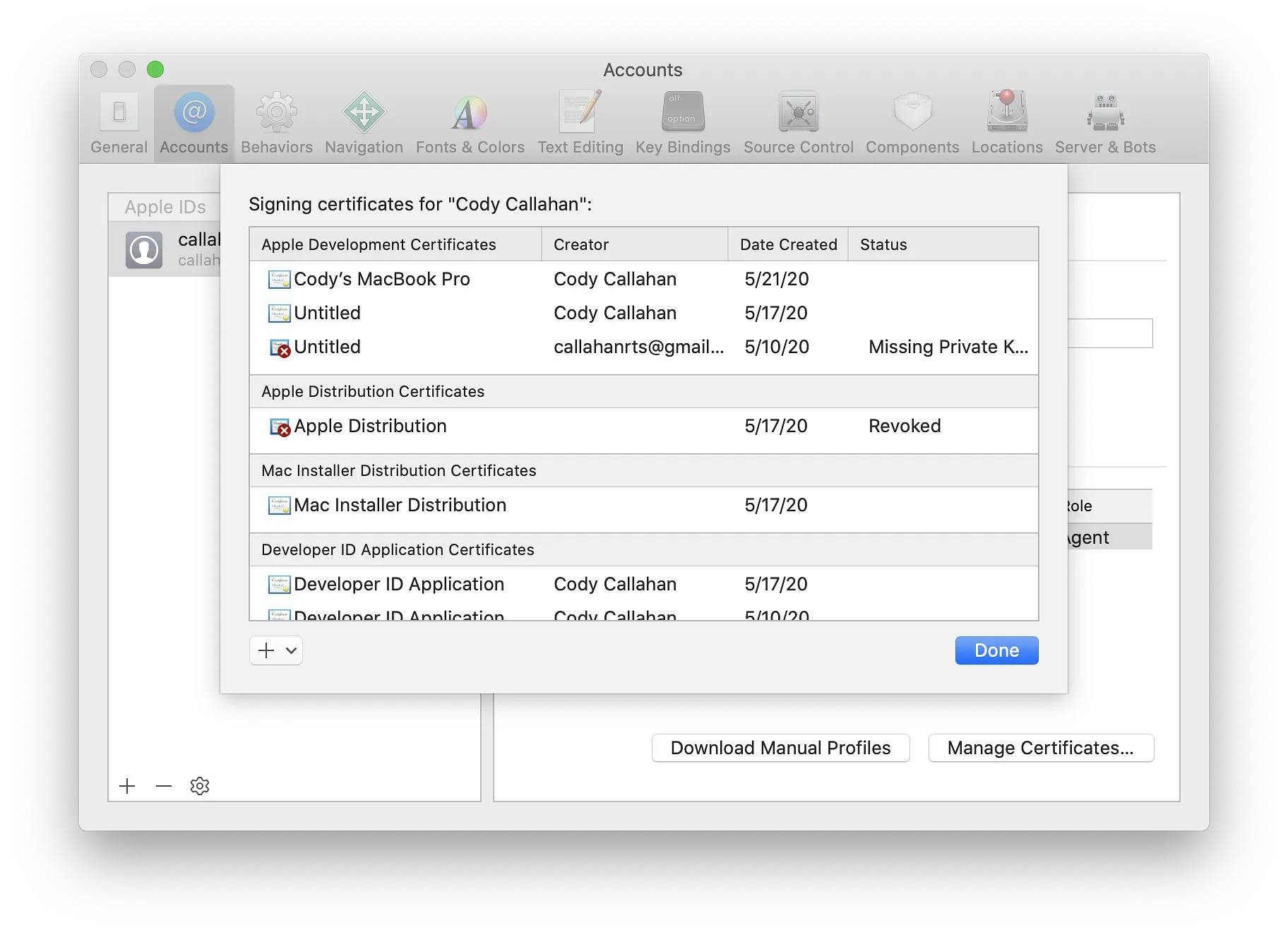Click the Done button
This screenshot has height=935, width=1288.
pos(996,650)
